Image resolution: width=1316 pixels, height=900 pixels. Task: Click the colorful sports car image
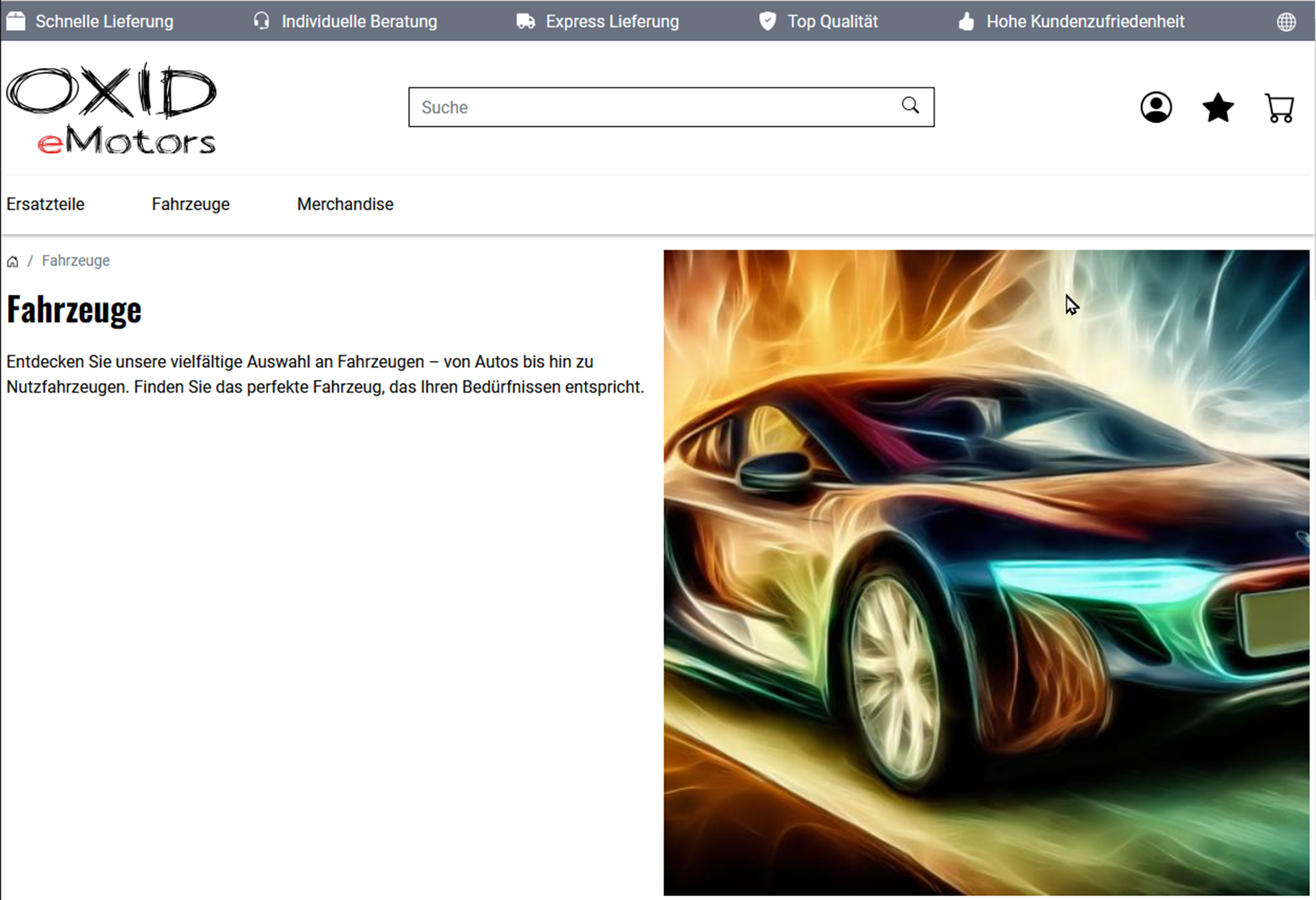(986, 571)
